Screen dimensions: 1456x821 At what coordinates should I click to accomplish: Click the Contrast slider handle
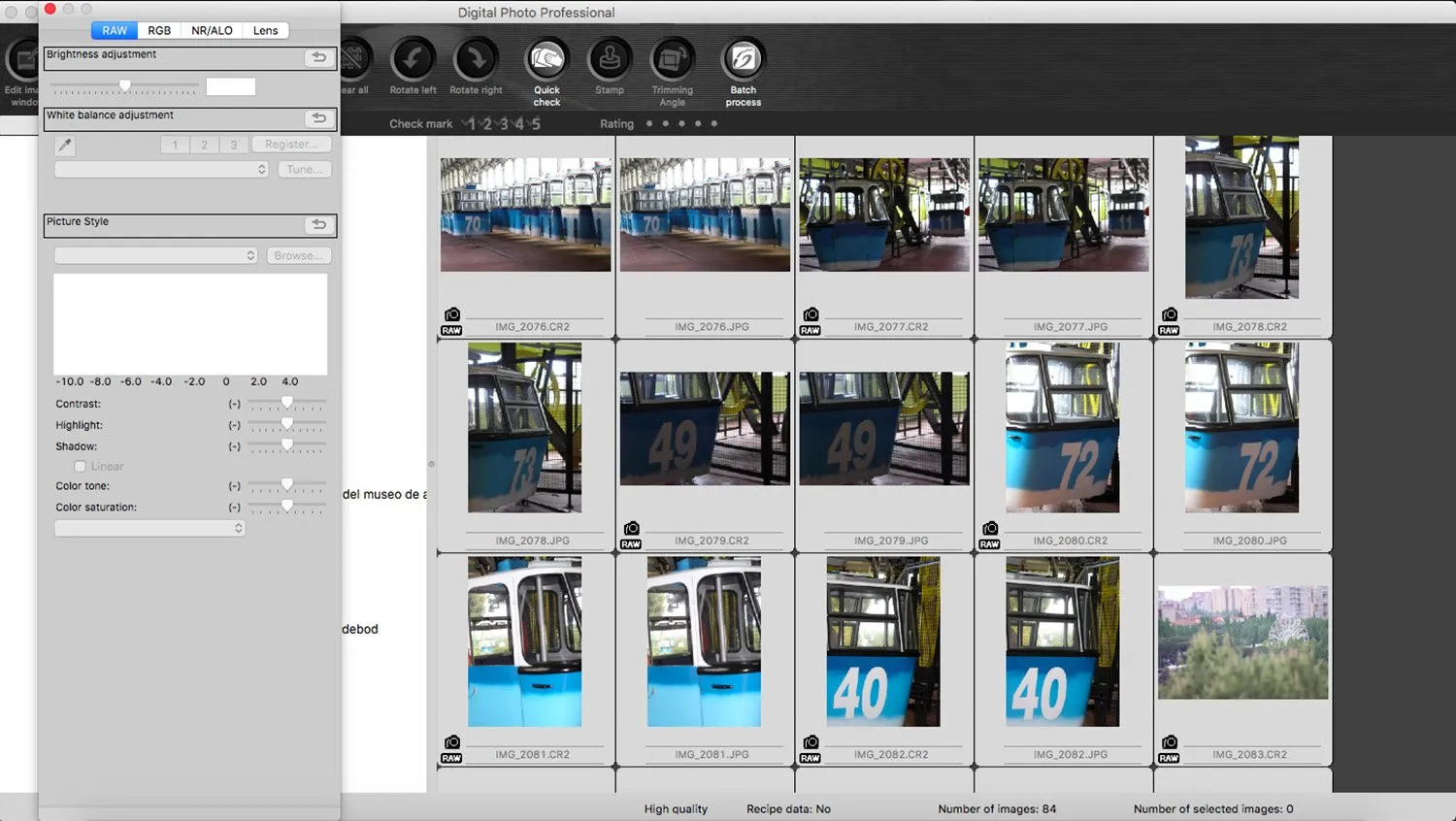click(x=287, y=402)
